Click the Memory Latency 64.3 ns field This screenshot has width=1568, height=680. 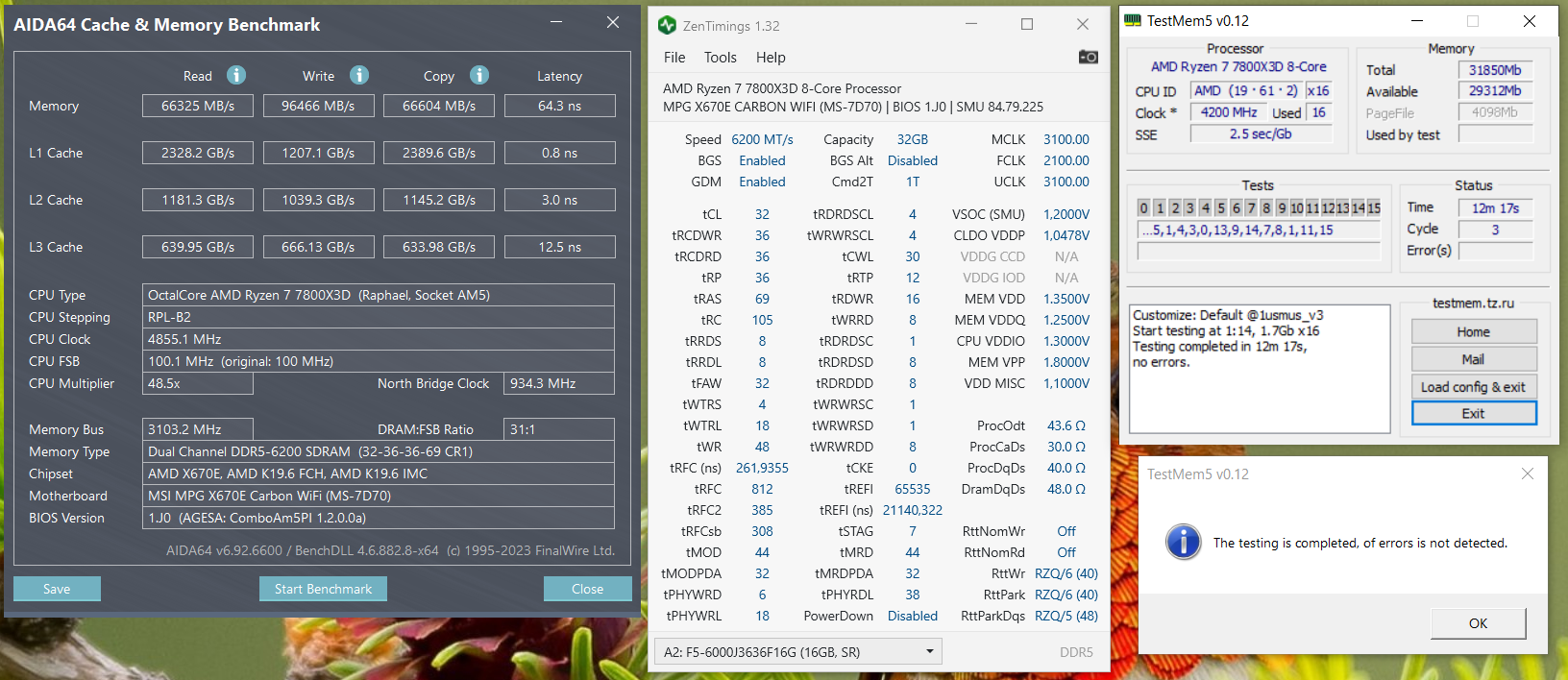559,106
